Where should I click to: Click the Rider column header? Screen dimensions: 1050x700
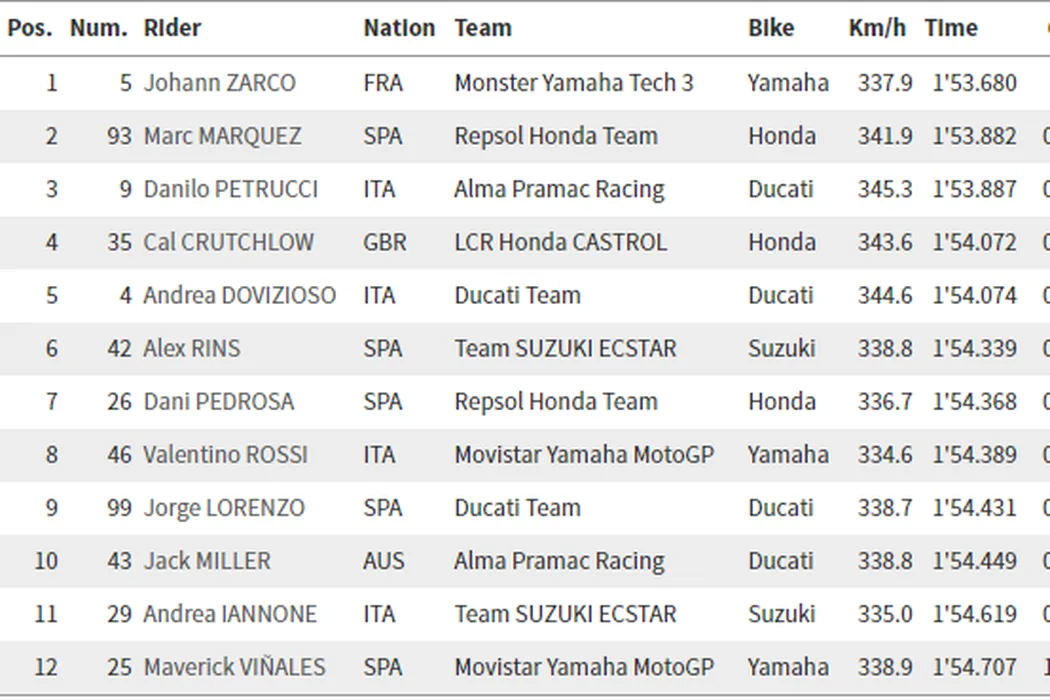172,28
